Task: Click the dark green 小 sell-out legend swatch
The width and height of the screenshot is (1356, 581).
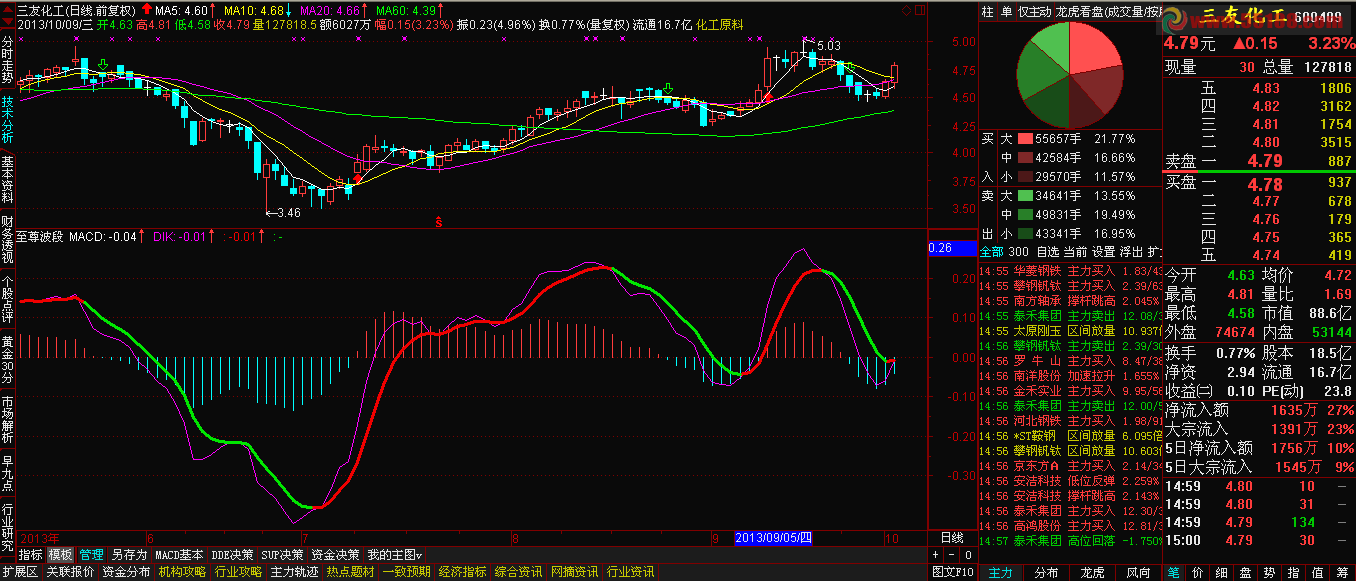Action: [1025, 234]
